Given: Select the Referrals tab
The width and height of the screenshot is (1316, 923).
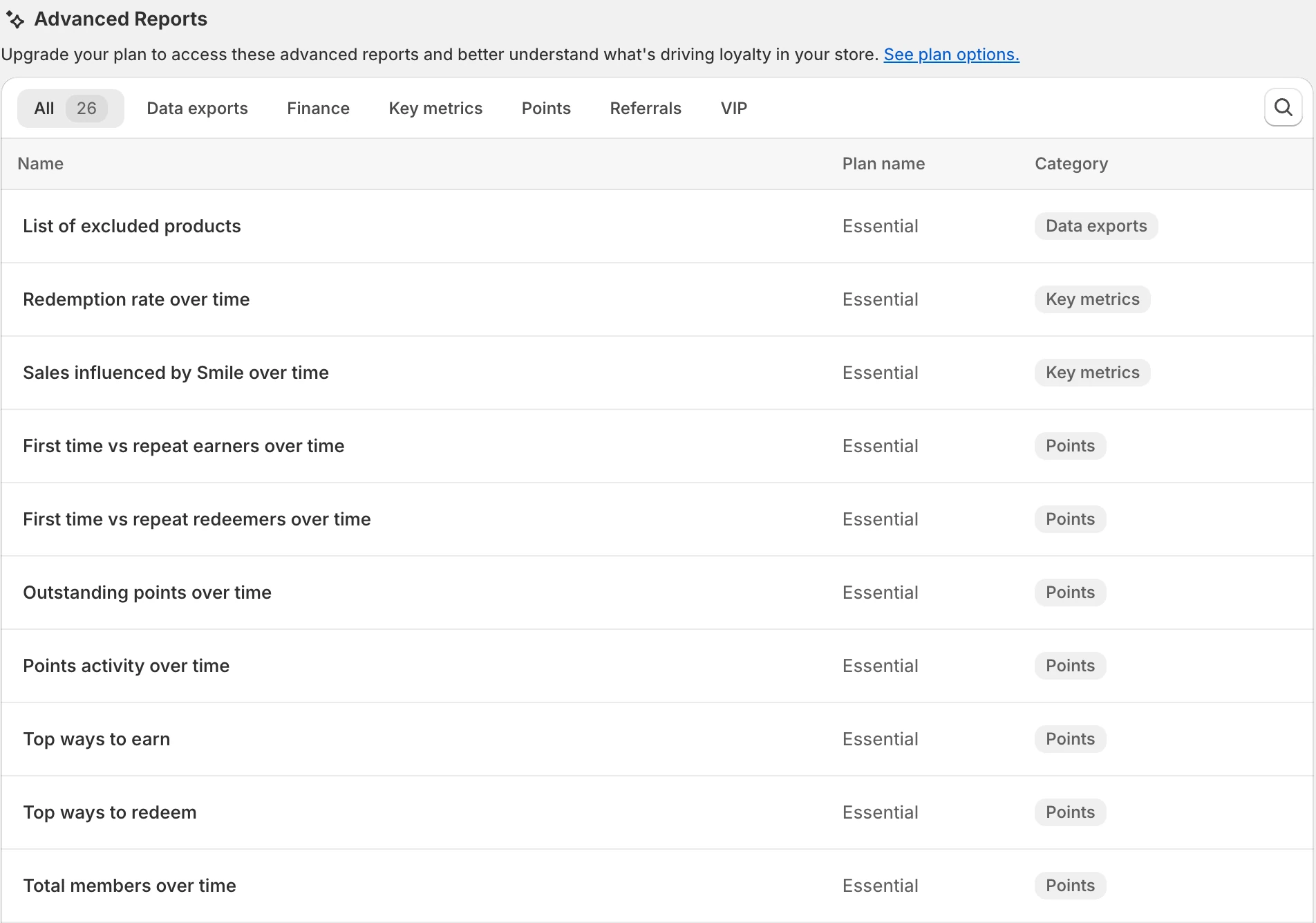Looking at the screenshot, I should [x=646, y=109].
